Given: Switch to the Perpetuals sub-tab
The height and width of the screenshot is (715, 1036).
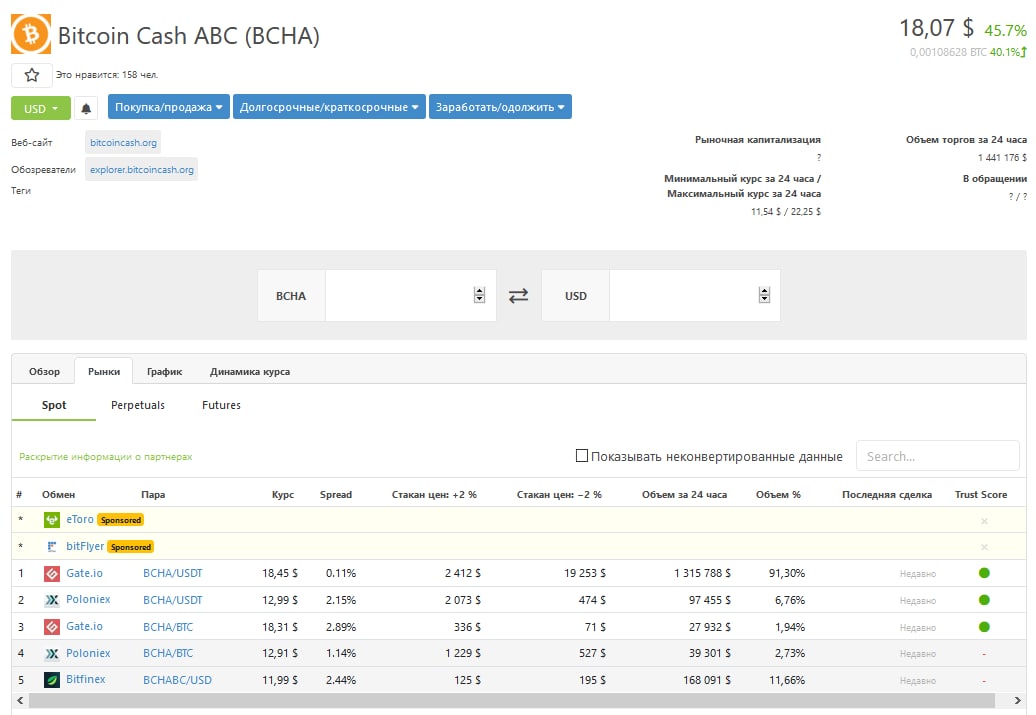Looking at the screenshot, I should click(137, 405).
